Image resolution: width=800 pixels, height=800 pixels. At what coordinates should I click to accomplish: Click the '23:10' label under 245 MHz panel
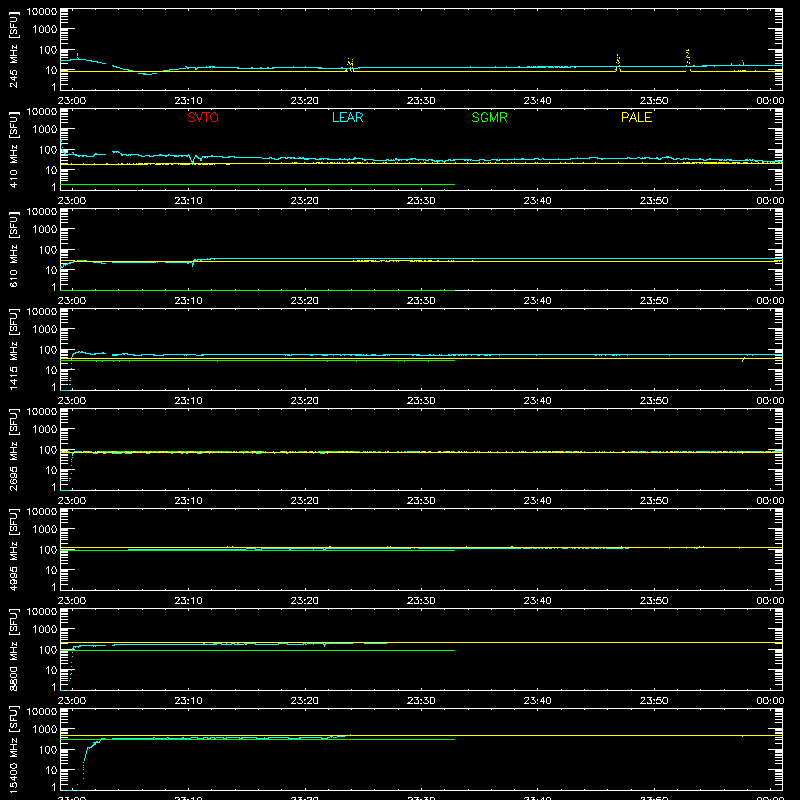[188, 101]
